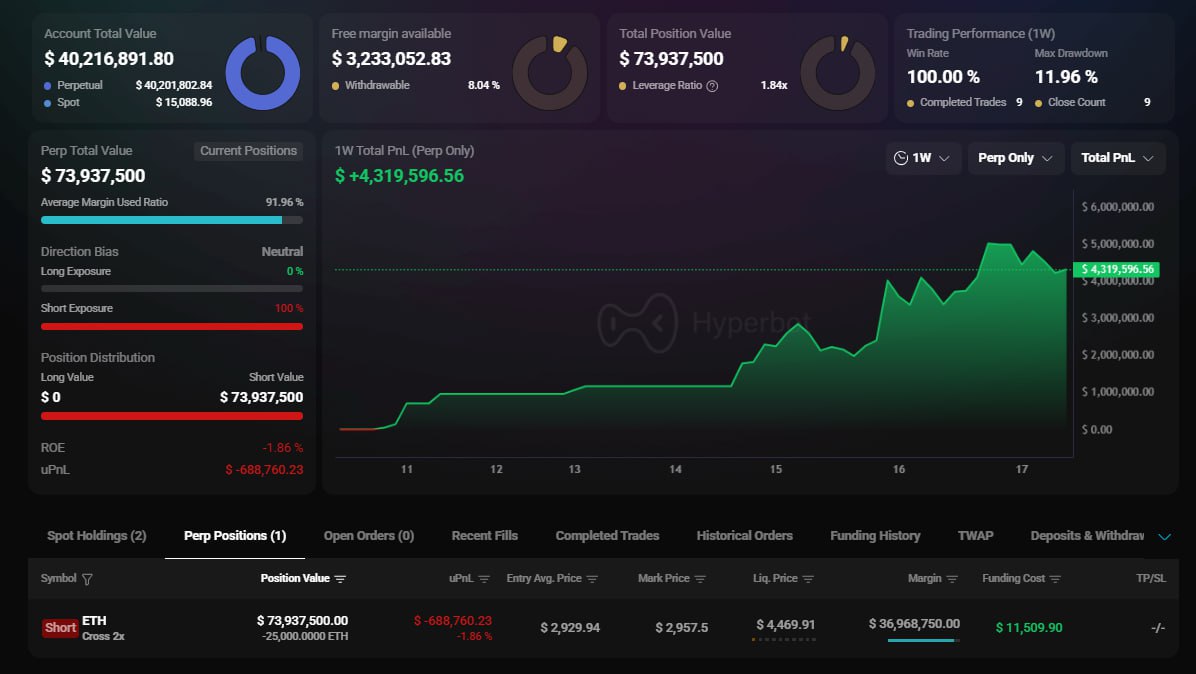Click the uPnL $ -688,760.23 summary value
The height and width of the screenshot is (674, 1196).
coord(264,470)
